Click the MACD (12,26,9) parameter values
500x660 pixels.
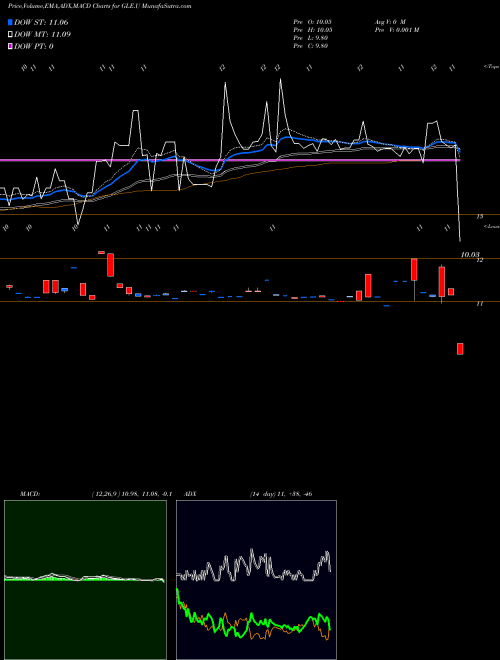point(132,494)
